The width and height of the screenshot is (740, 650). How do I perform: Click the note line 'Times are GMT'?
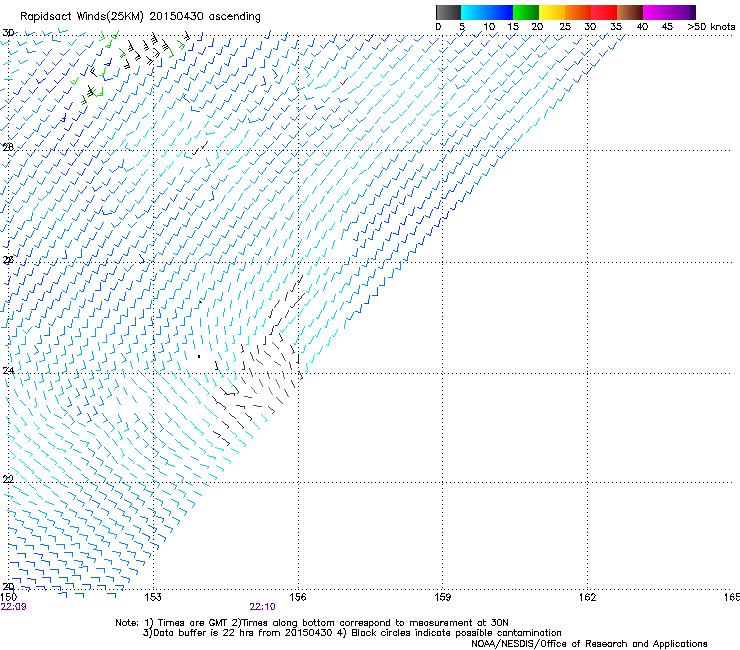193,623
